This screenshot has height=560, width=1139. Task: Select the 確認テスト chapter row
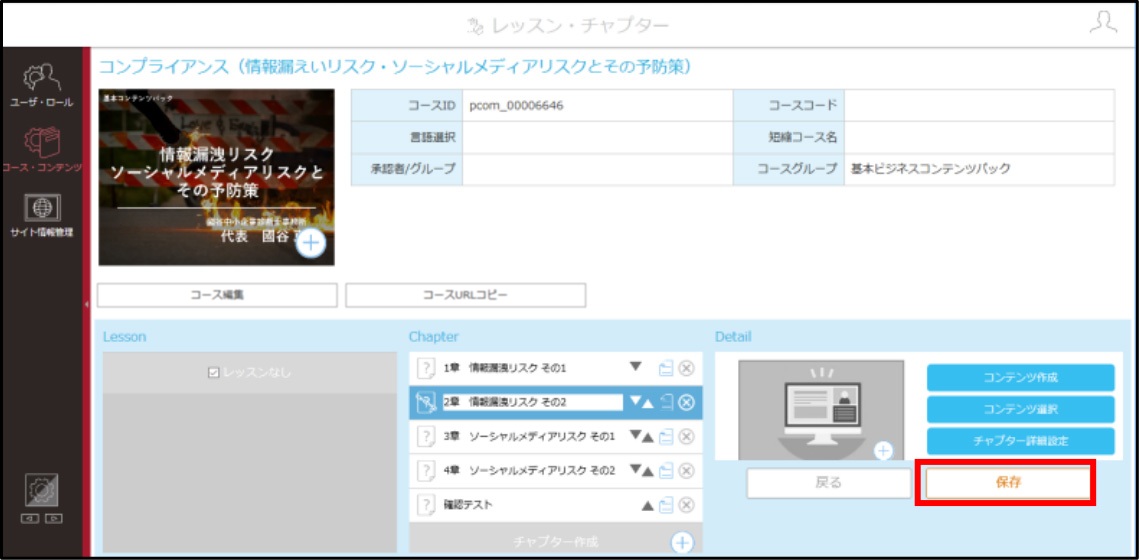[x=556, y=505]
